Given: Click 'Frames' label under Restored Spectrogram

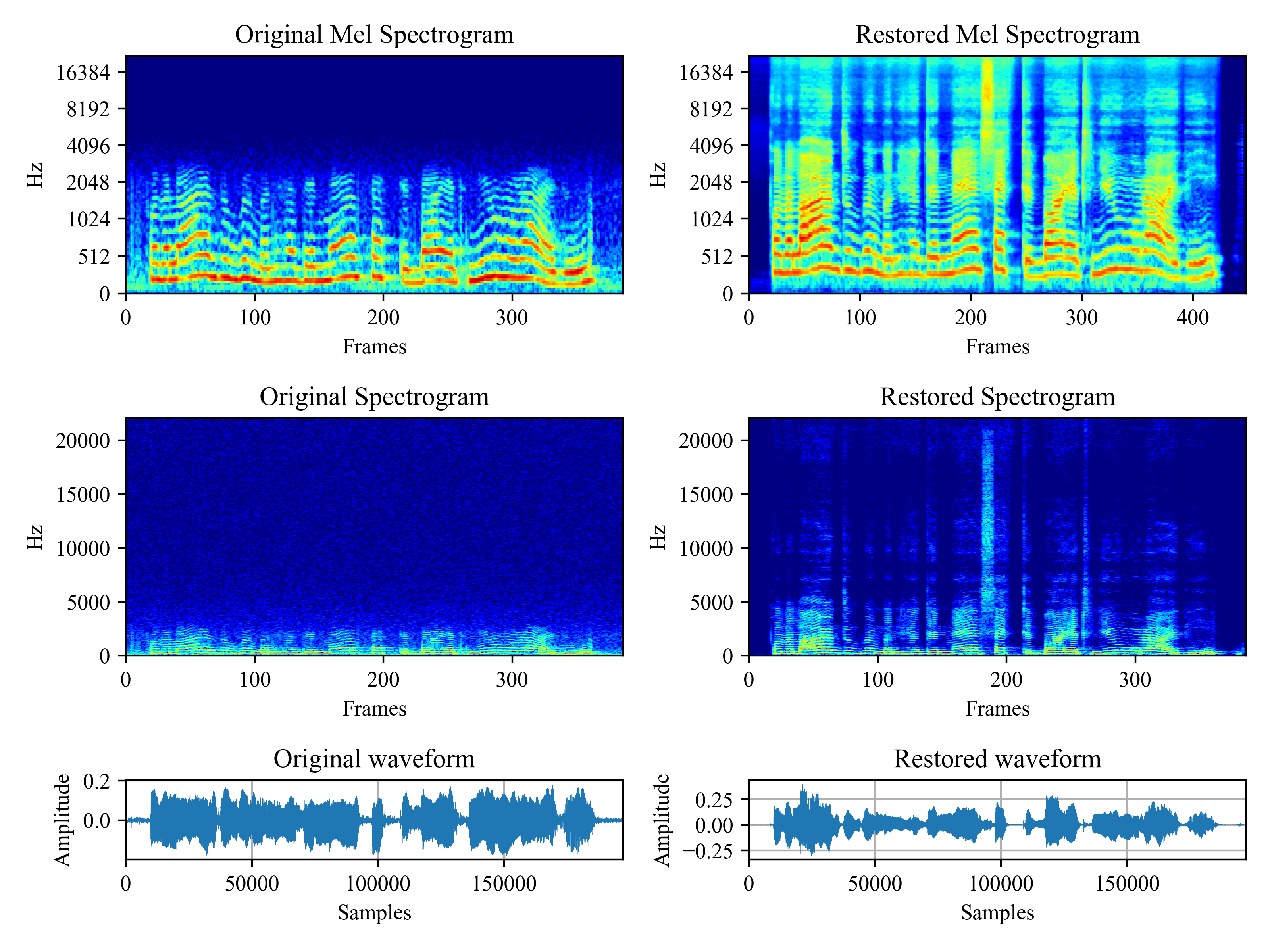Looking at the screenshot, I should (x=997, y=709).
